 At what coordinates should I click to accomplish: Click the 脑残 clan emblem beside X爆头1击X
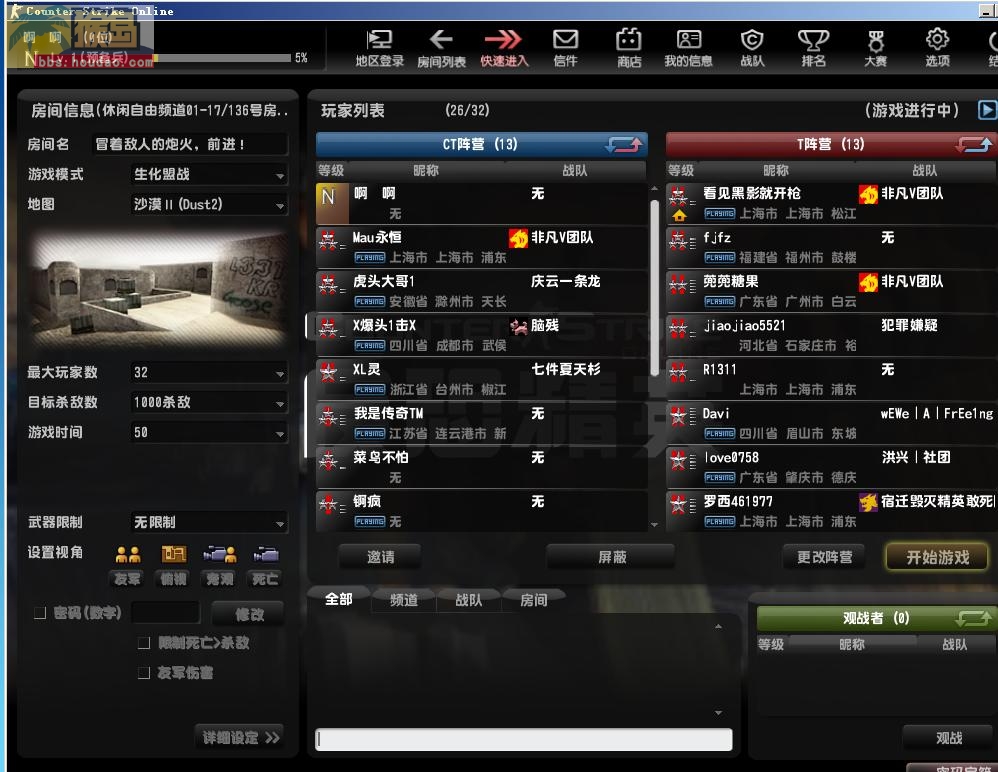(519, 326)
